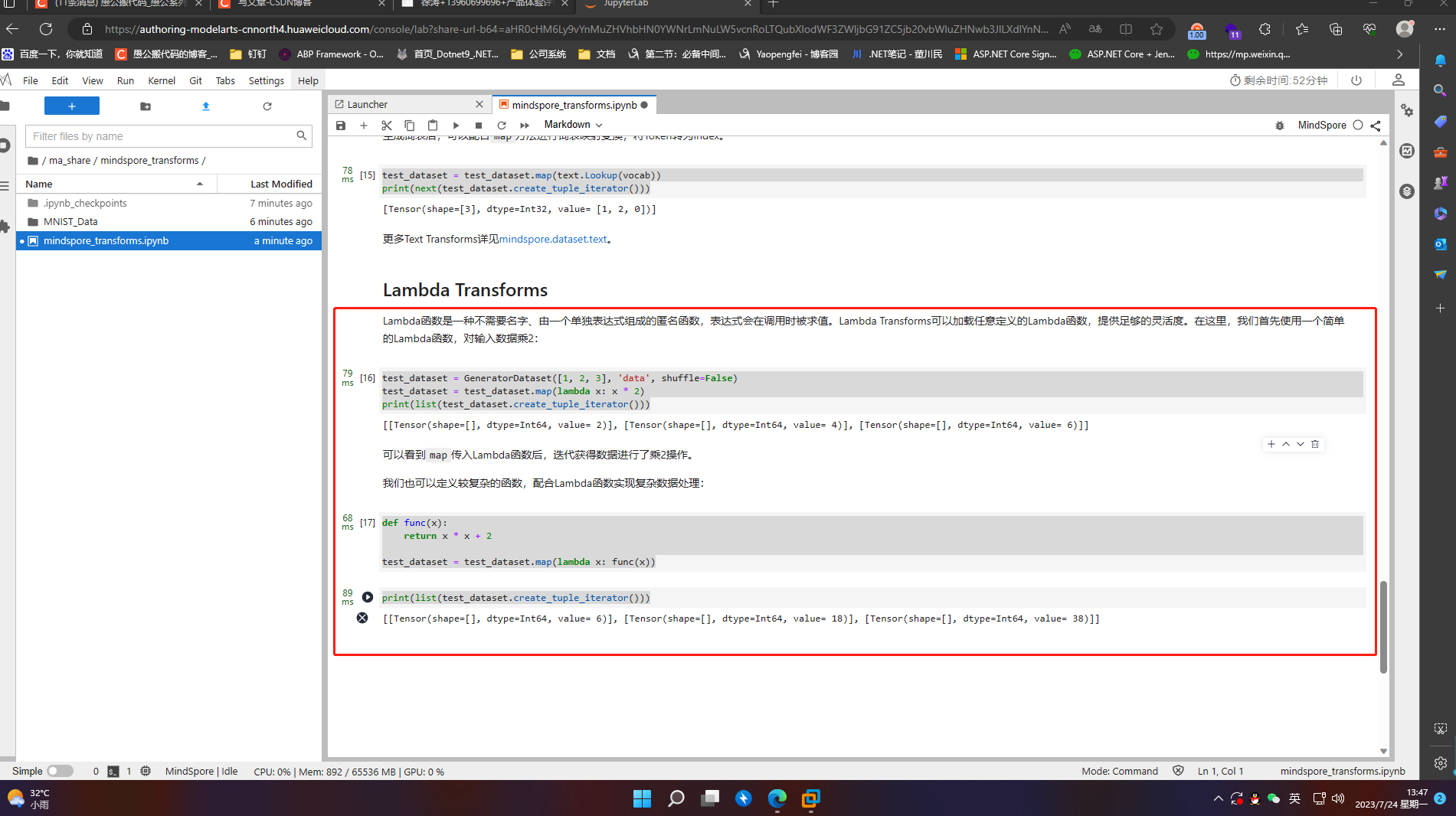Open the property inspector gears icon
The image size is (1456, 816).
[1407, 110]
